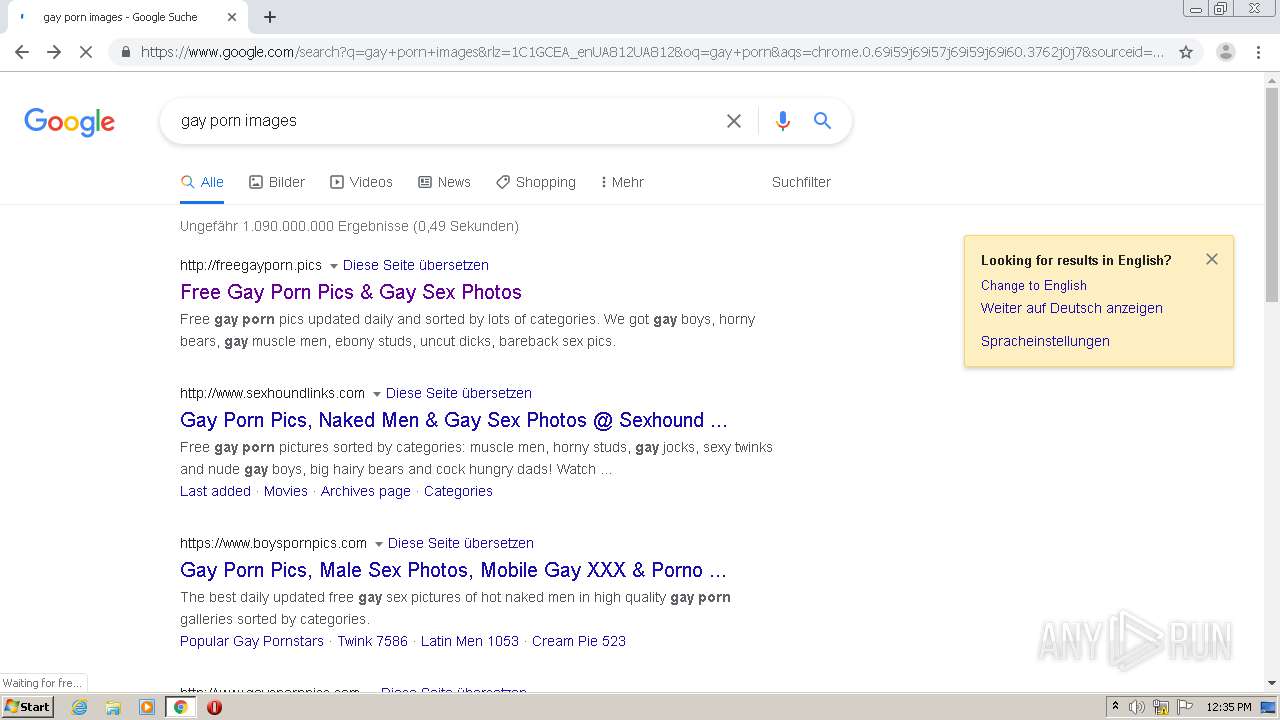1280x720 pixels.
Task: Switch to Chrome in the taskbar
Action: (180, 707)
